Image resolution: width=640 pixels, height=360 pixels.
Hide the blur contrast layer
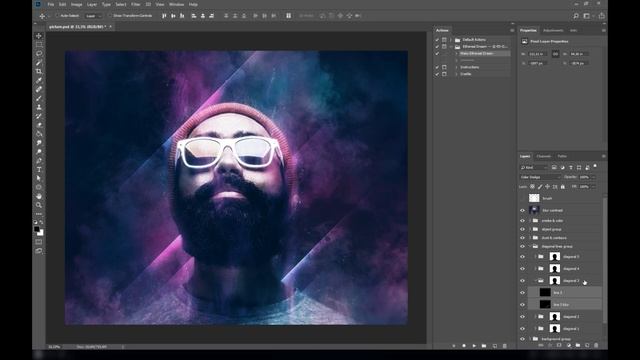click(522, 210)
